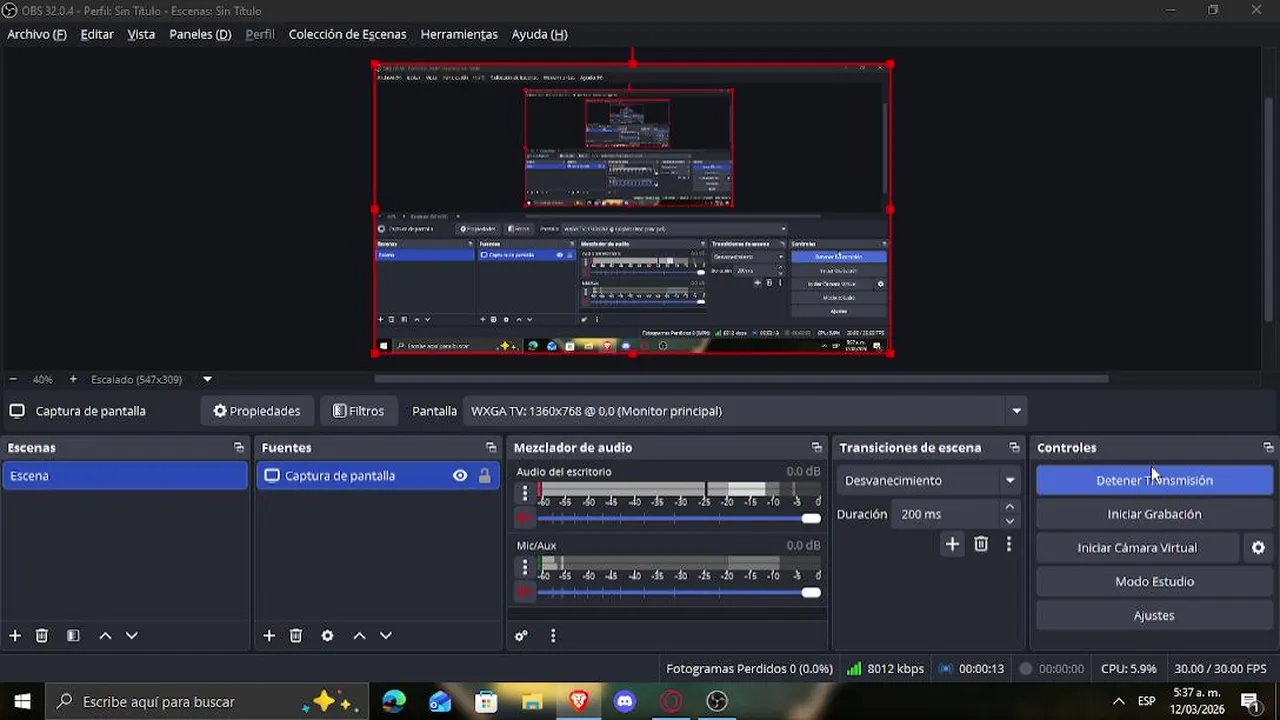Remove transition with trash icon
This screenshot has height=720, width=1280.
click(x=981, y=544)
